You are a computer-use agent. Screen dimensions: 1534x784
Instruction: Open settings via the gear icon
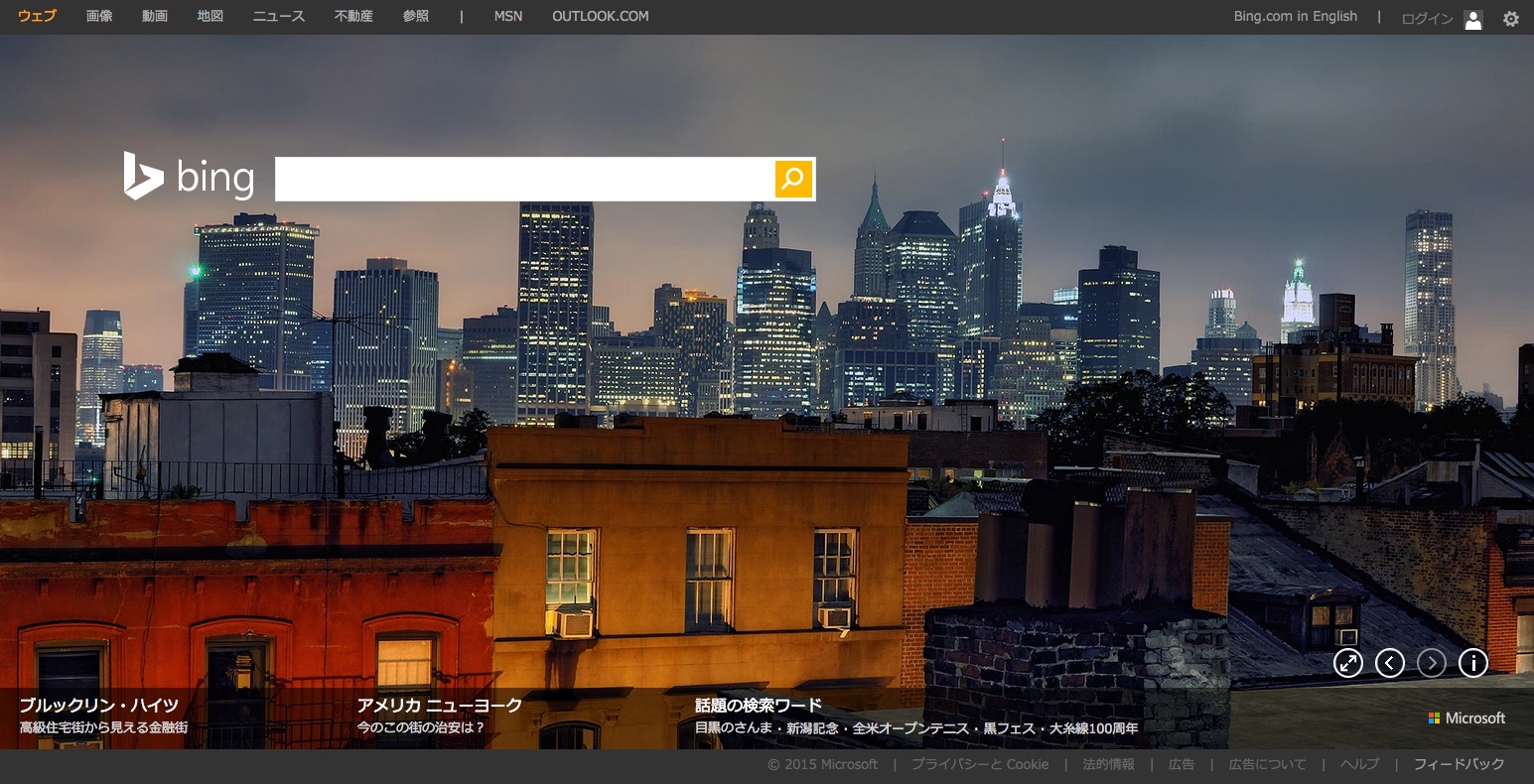click(x=1510, y=18)
